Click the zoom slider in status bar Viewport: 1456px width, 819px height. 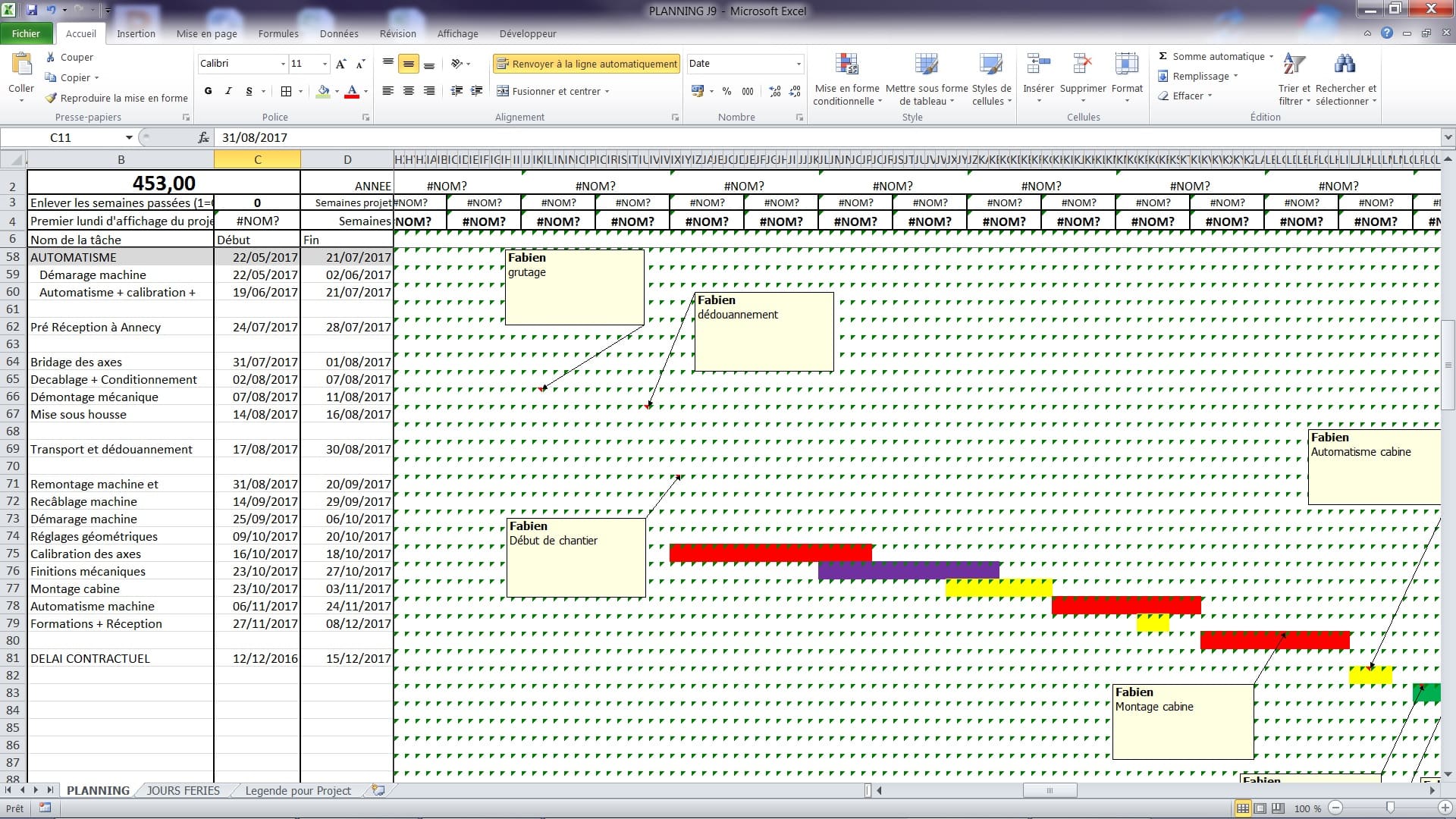(1389, 808)
